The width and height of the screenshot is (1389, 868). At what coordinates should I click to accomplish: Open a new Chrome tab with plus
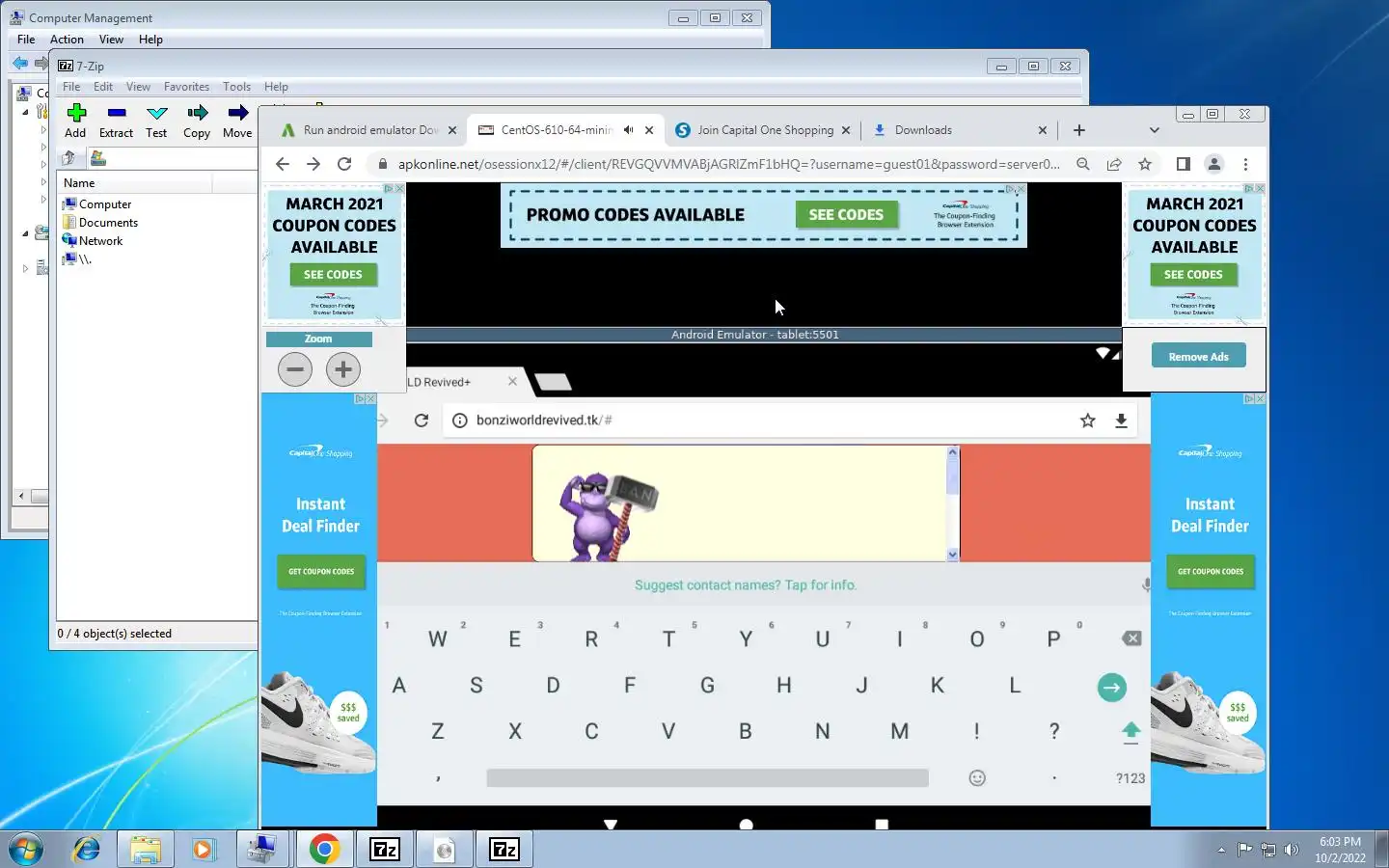(1079, 130)
